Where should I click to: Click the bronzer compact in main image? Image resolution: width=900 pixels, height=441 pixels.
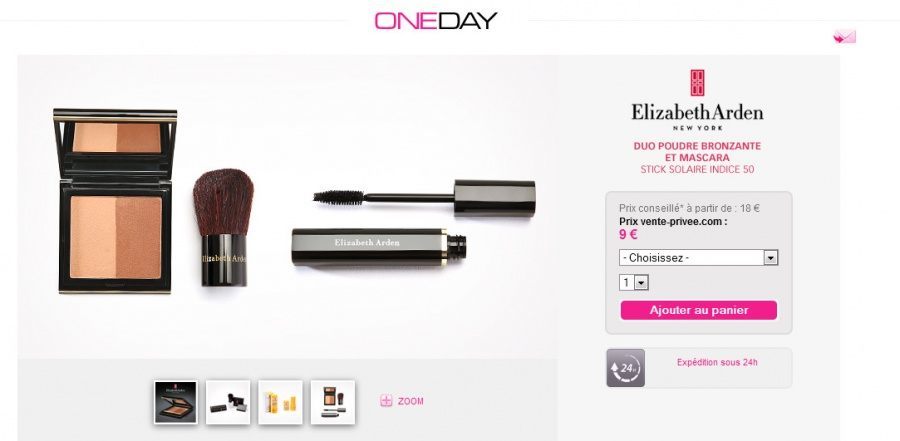coord(115,200)
